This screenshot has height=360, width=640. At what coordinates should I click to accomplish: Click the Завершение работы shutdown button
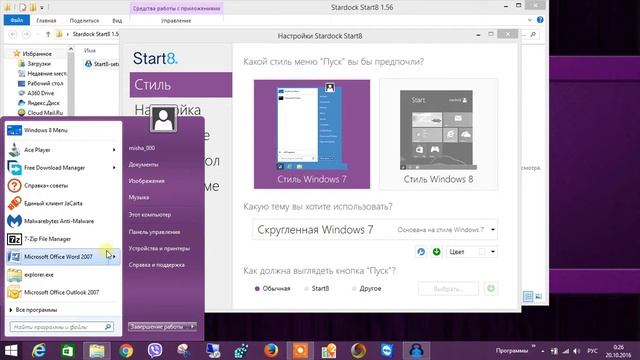pyautogui.click(x=159, y=327)
